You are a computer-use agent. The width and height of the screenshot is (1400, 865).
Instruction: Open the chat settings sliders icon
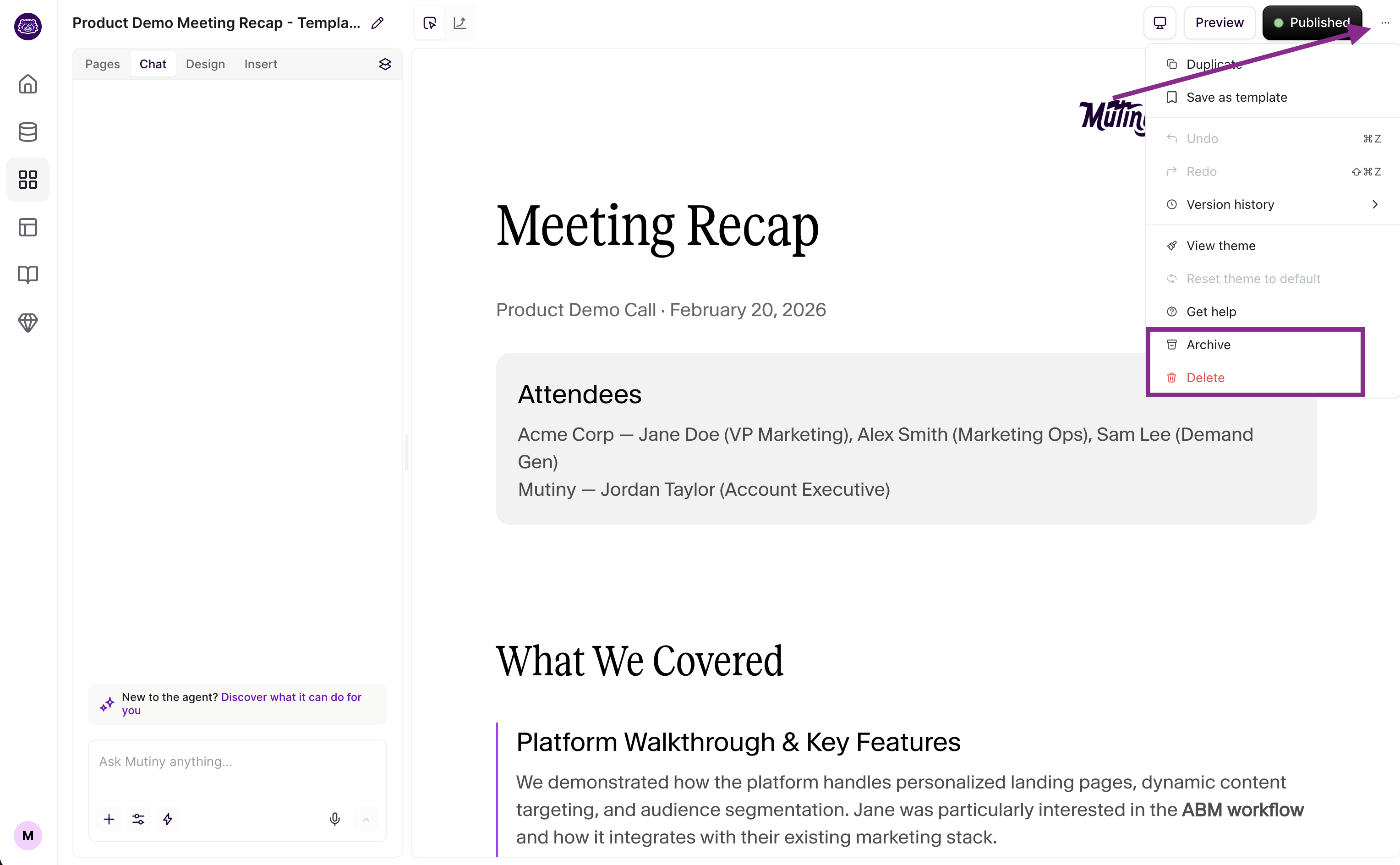pyautogui.click(x=138, y=819)
